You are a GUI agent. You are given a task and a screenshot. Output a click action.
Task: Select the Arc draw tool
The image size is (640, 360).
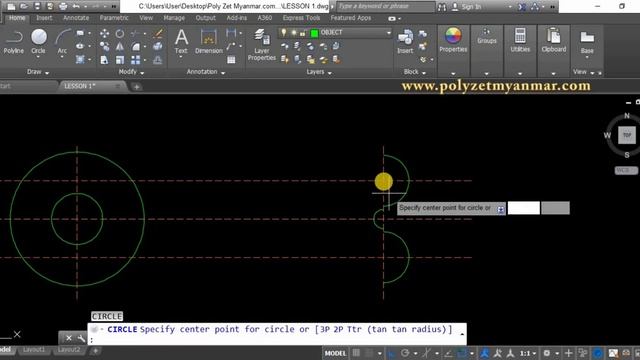click(x=62, y=42)
